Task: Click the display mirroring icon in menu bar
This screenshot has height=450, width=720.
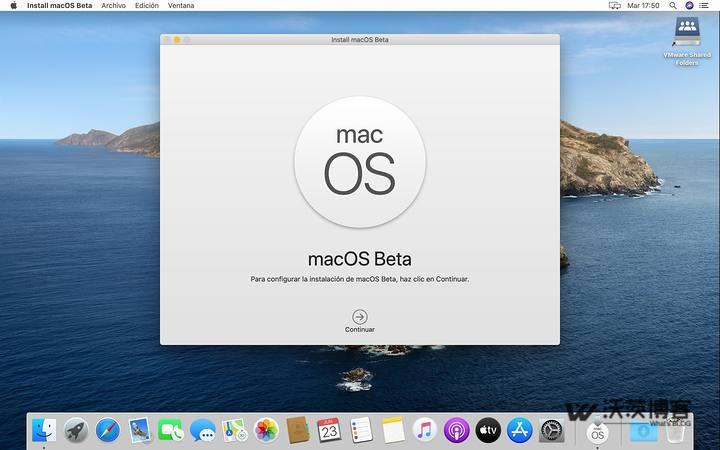Action: [x=614, y=6]
